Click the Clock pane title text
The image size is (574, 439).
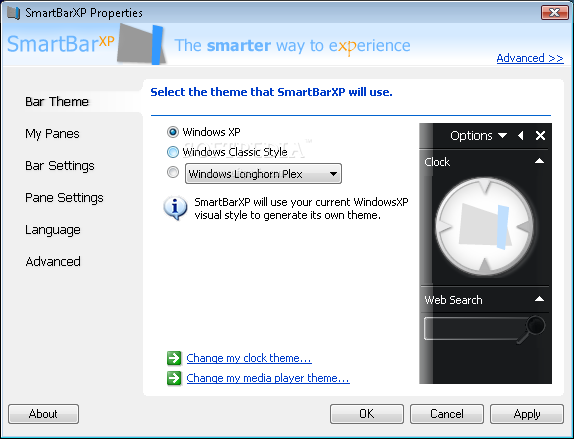tap(437, 162)
